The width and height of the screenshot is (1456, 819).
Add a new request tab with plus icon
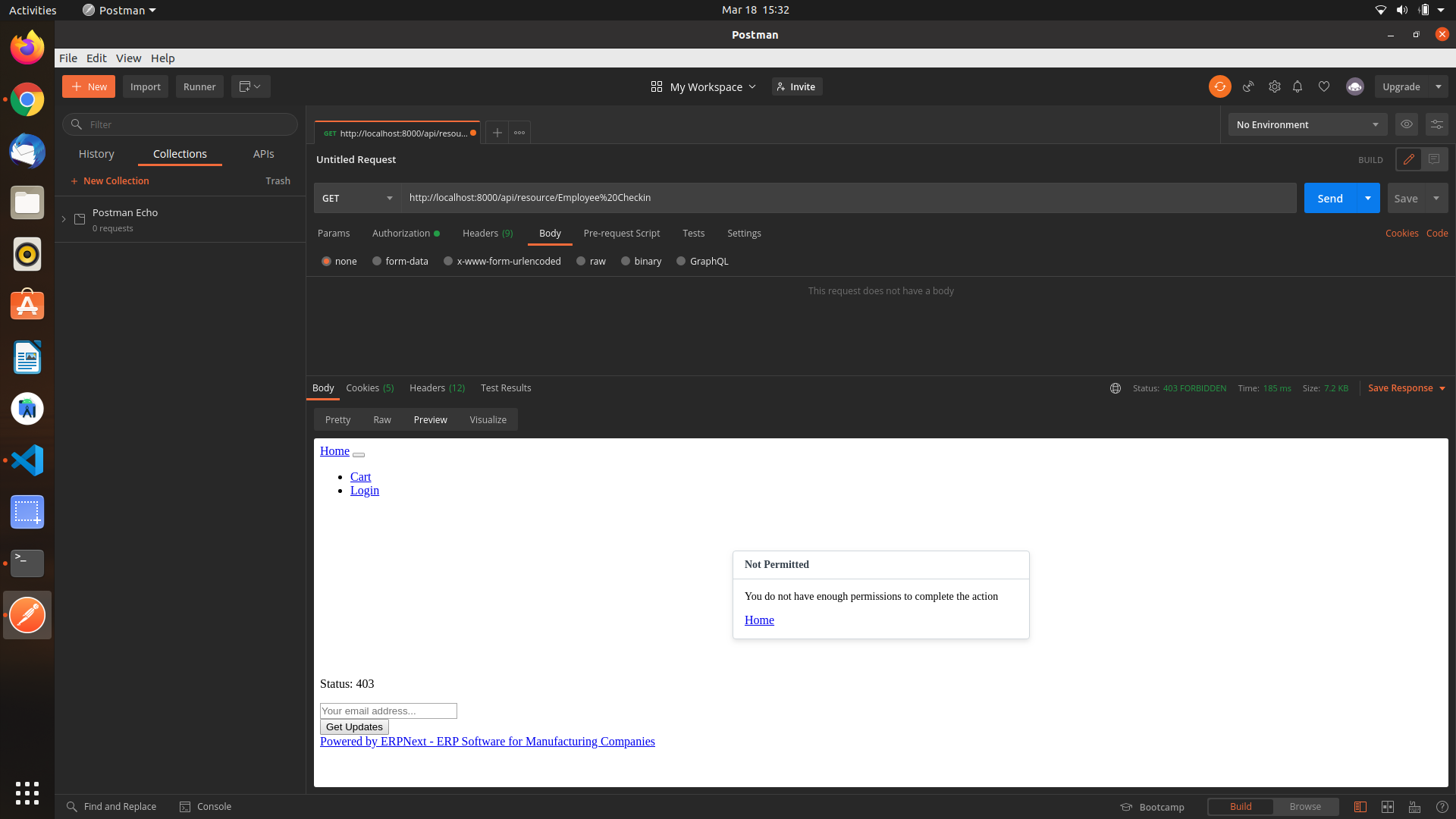point(497,133)
